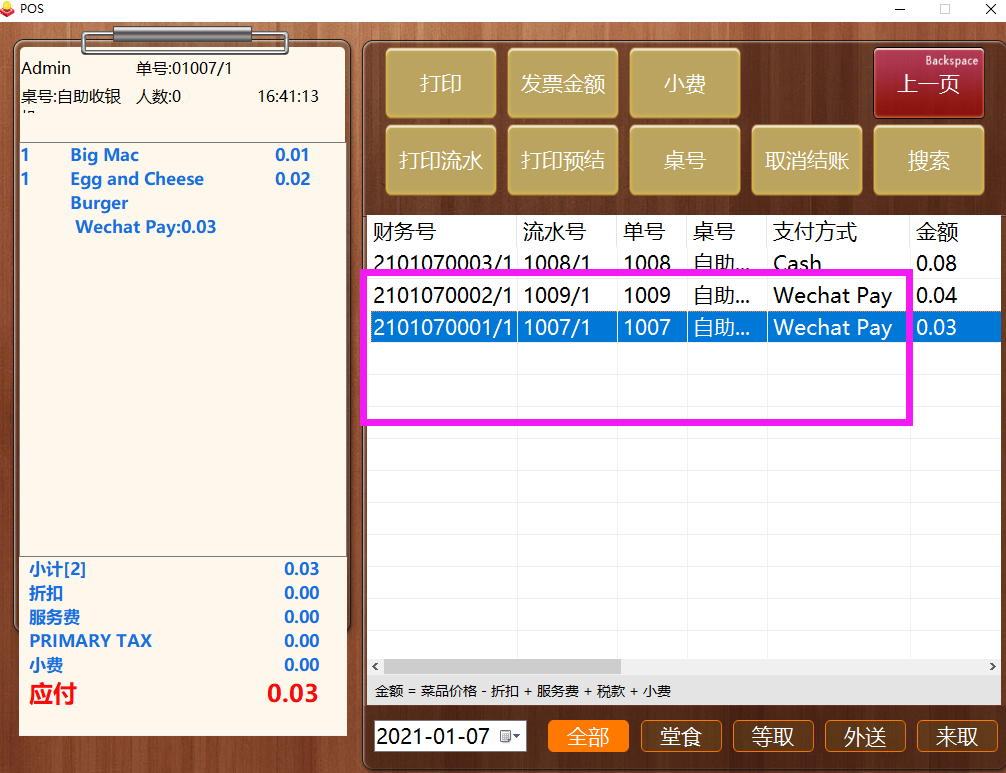Click the 2021-01-07 date field
This screenshot has width=1006, height=773.
point(450,736)
